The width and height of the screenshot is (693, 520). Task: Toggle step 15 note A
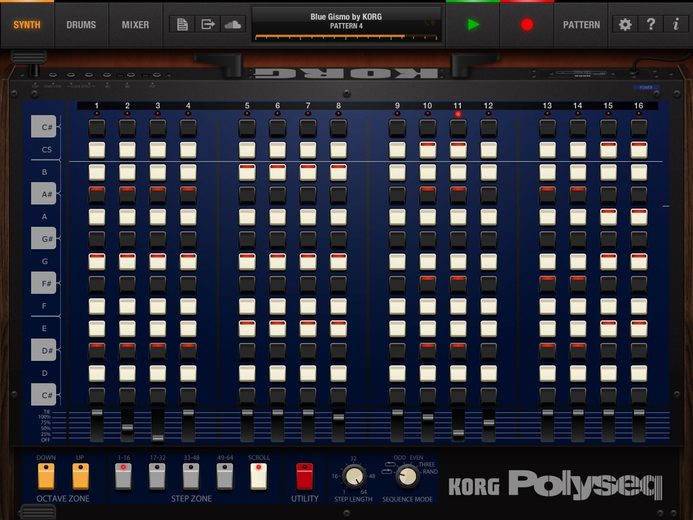[608, 217]
